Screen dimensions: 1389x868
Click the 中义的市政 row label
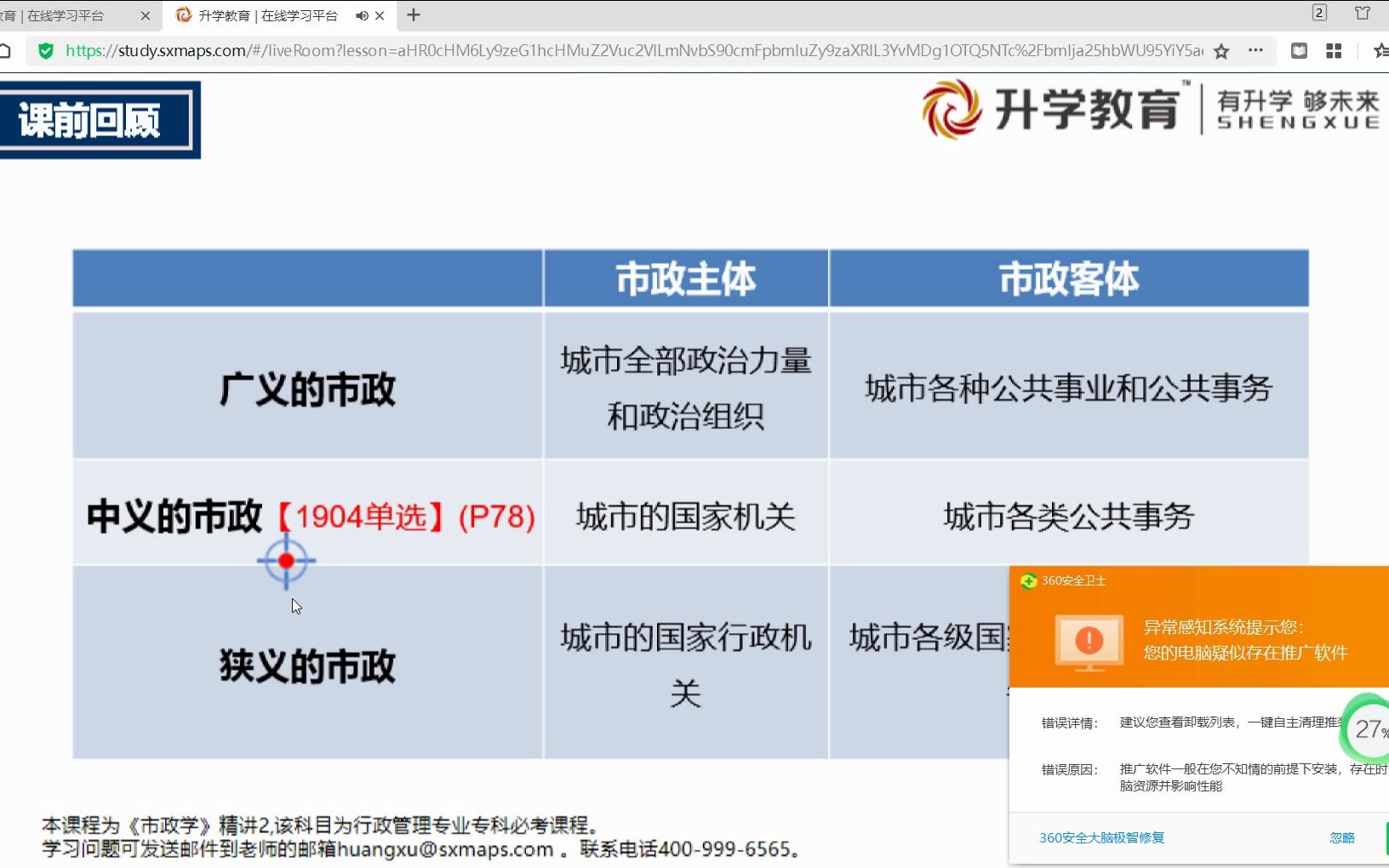[174, 517]
